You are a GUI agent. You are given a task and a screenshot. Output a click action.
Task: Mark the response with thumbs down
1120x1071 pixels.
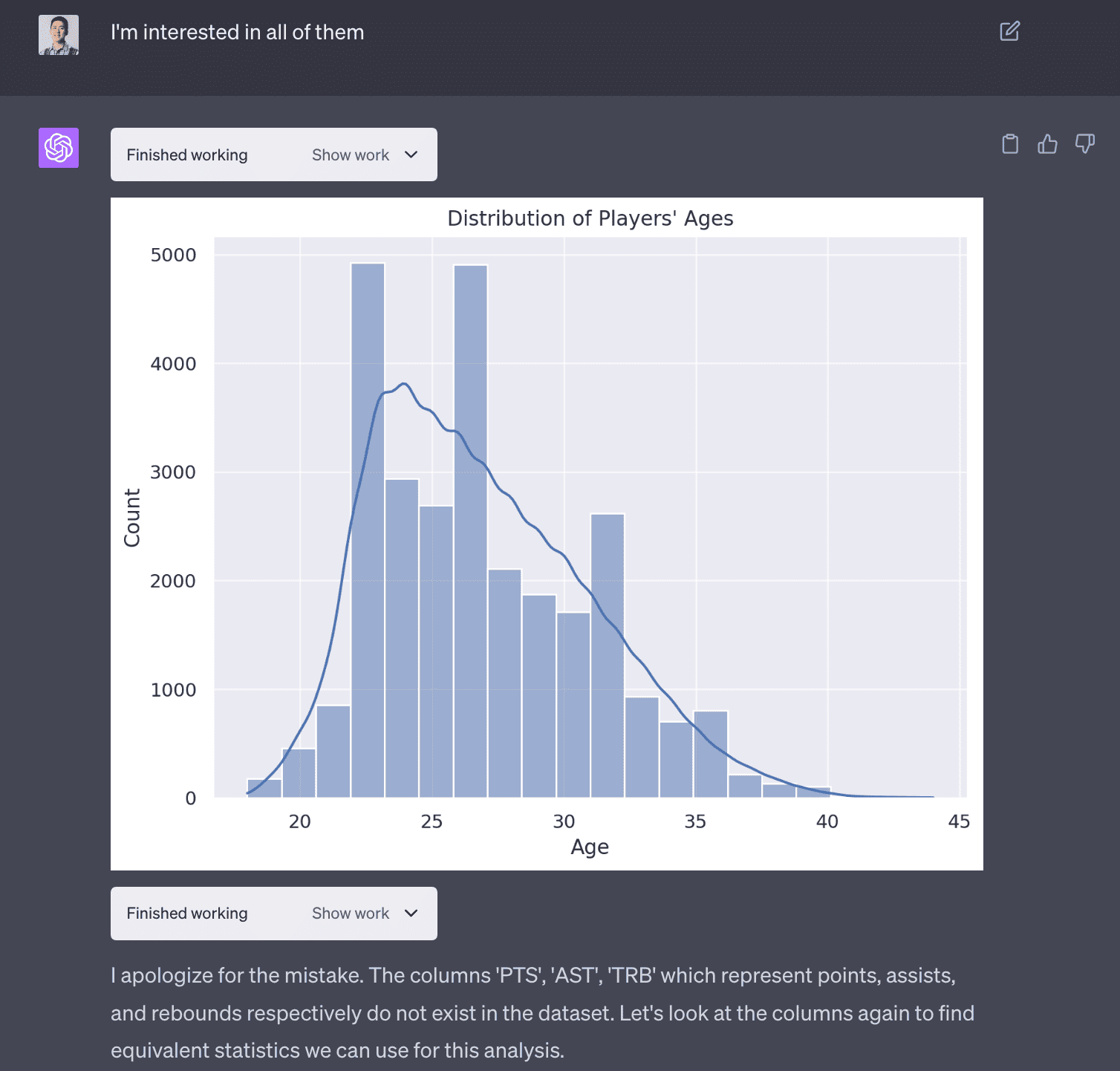(x=1085, y=143)
